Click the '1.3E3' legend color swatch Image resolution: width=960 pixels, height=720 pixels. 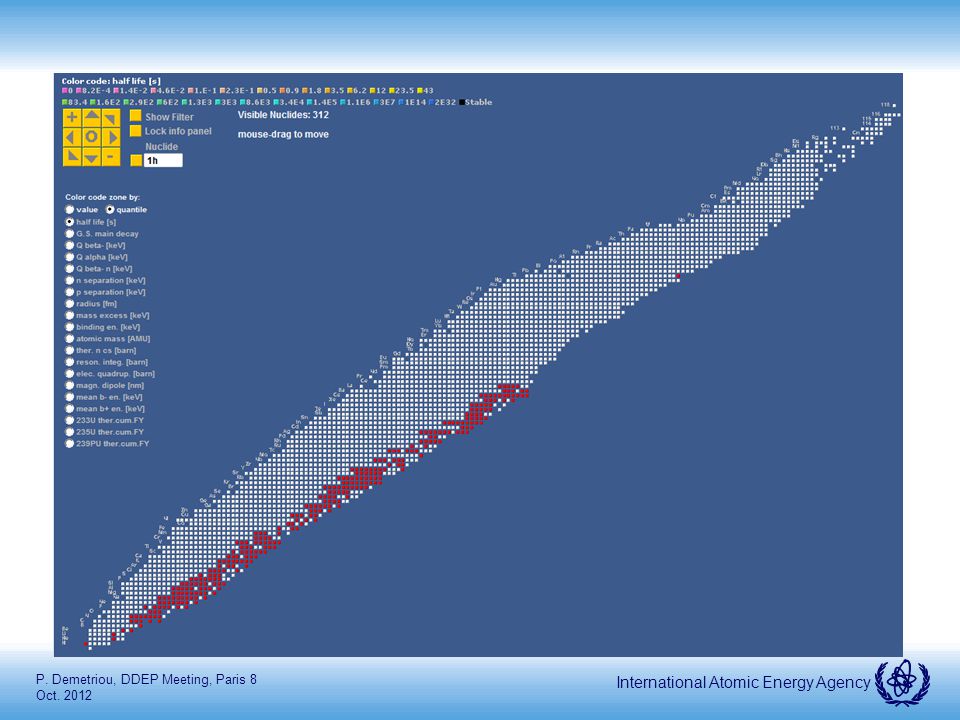184,102
